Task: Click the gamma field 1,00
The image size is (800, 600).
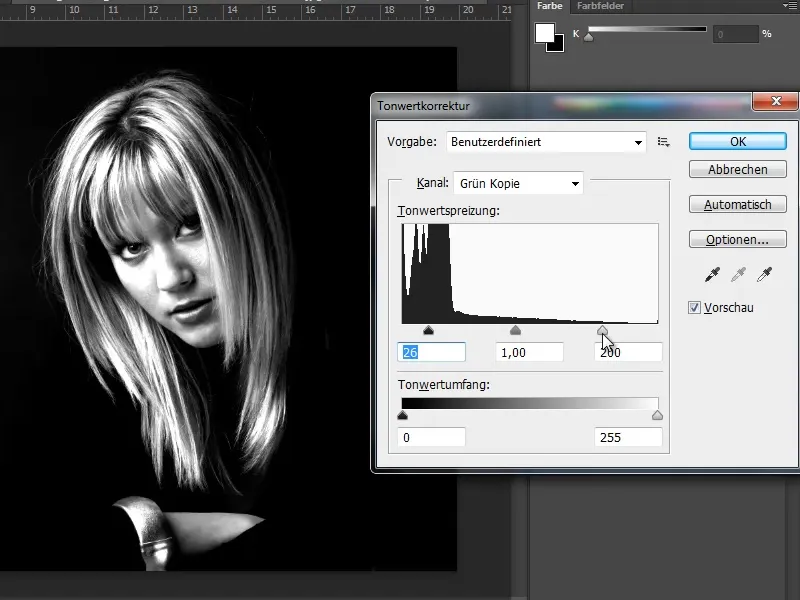Action: [530, 352]
